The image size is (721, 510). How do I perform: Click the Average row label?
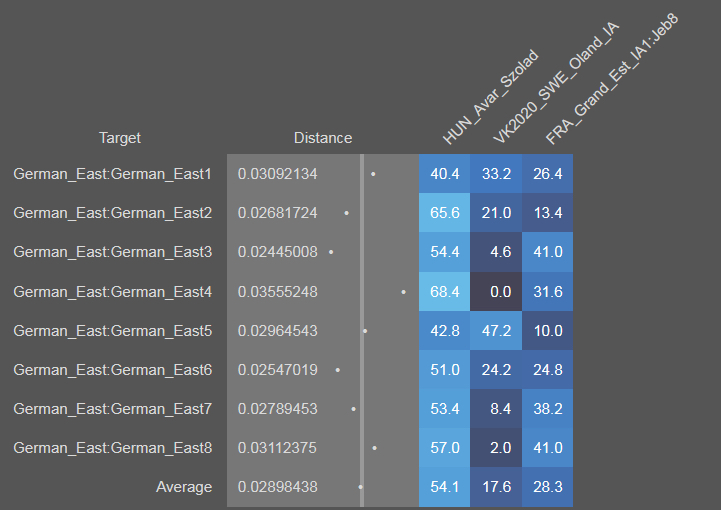click(x=184, y=487)
